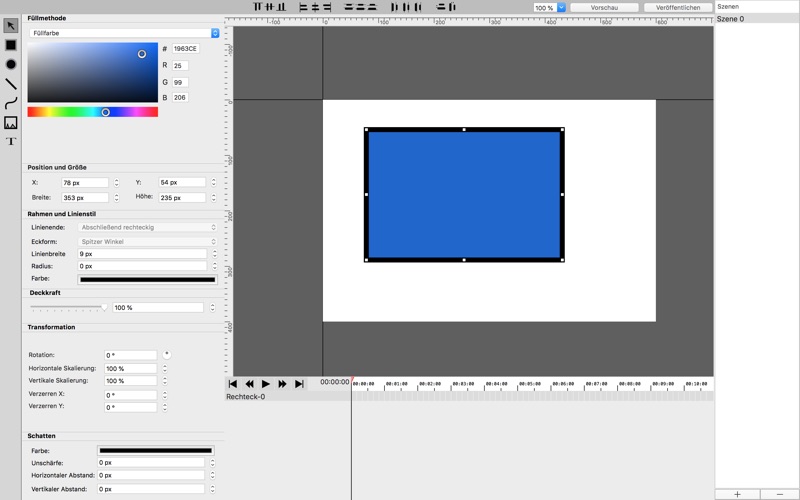Viewport: 800px width, 500px height.
Task: Open the shadow Farbe color swatch
Action: tap(156, 451)
